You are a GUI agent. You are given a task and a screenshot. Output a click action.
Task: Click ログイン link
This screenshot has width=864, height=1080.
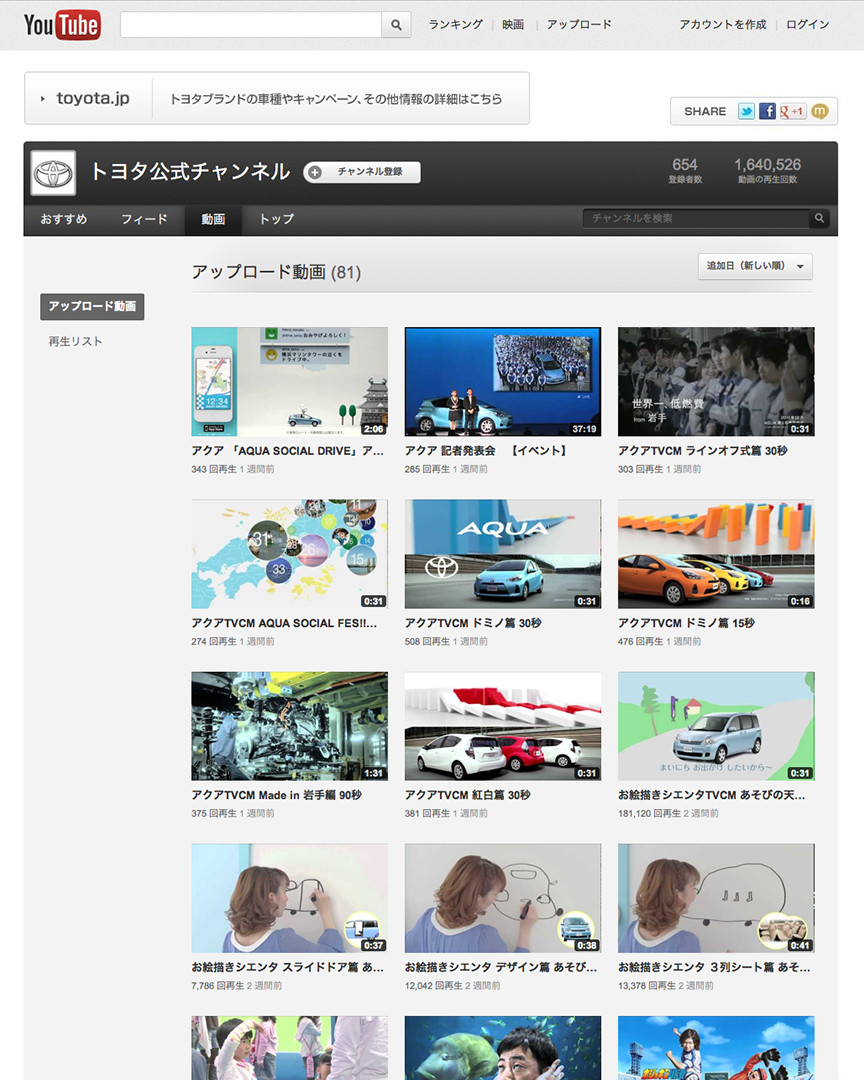coord(808,24)
